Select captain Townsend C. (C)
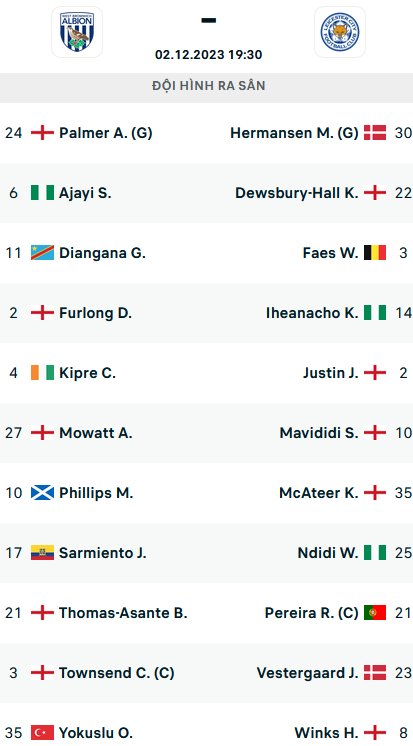 pos(117,672)
